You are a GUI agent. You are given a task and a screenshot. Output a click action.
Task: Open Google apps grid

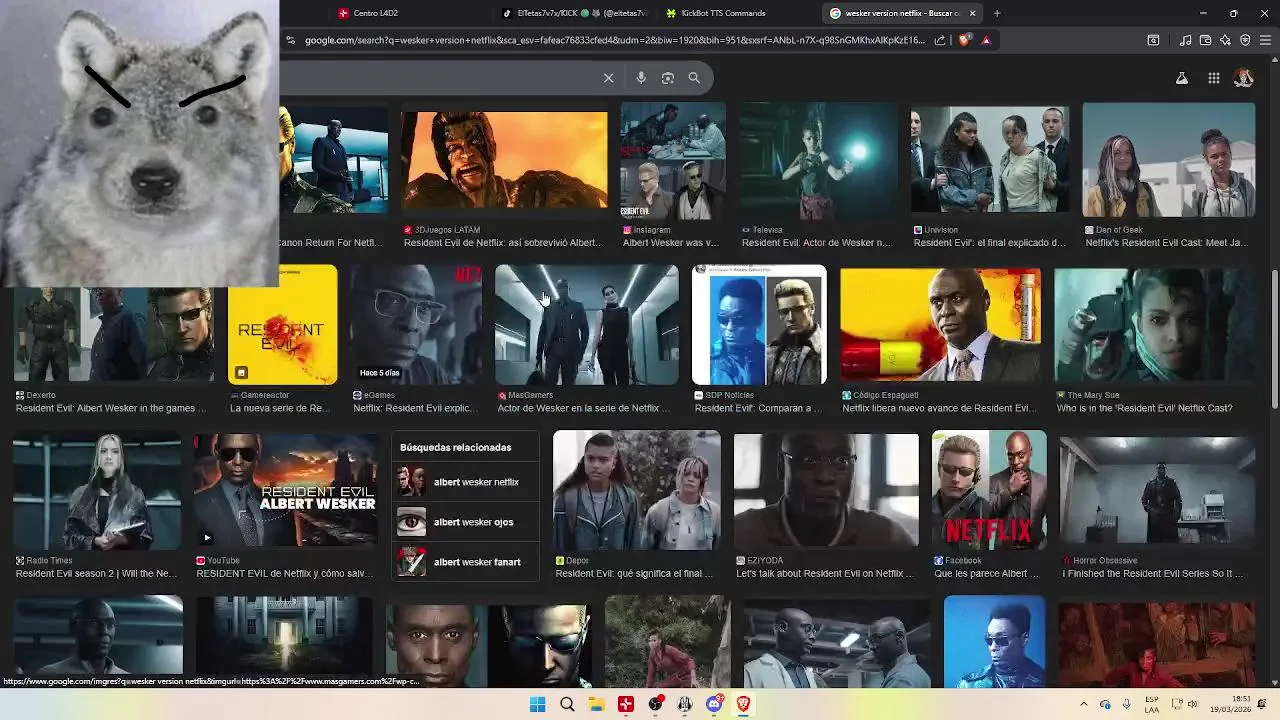pos(1213,78)
